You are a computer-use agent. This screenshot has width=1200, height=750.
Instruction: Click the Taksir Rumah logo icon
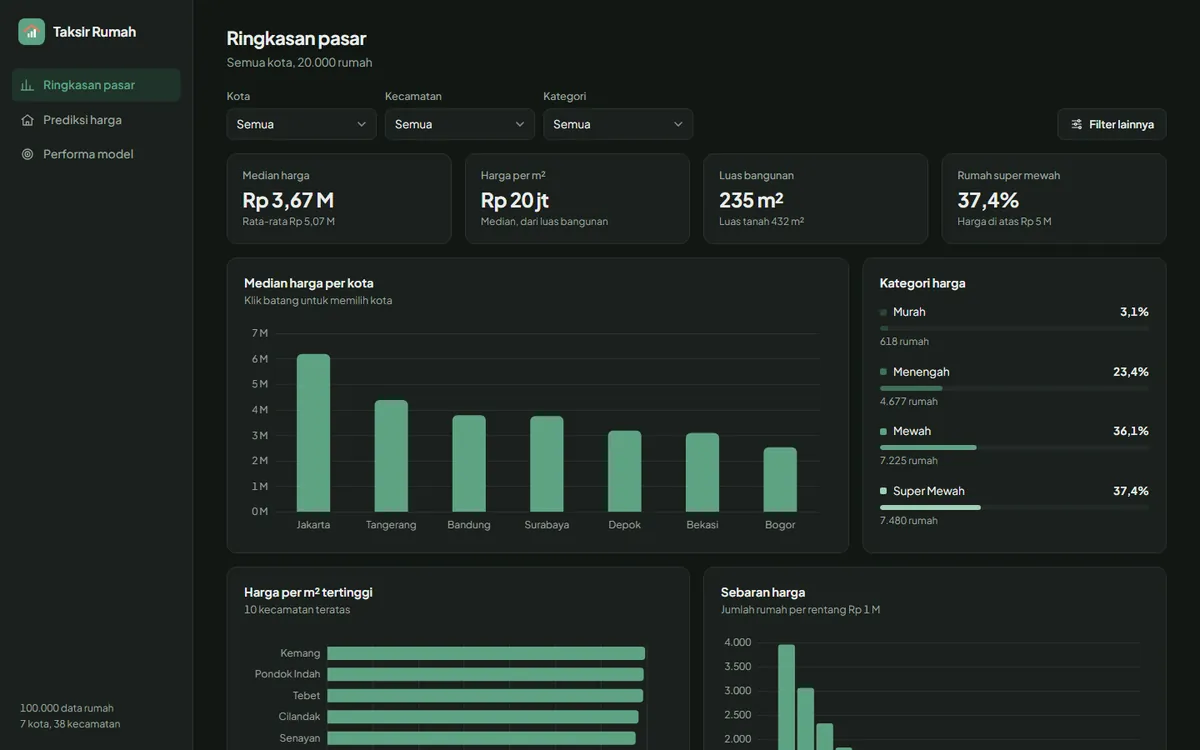point(31,32)
